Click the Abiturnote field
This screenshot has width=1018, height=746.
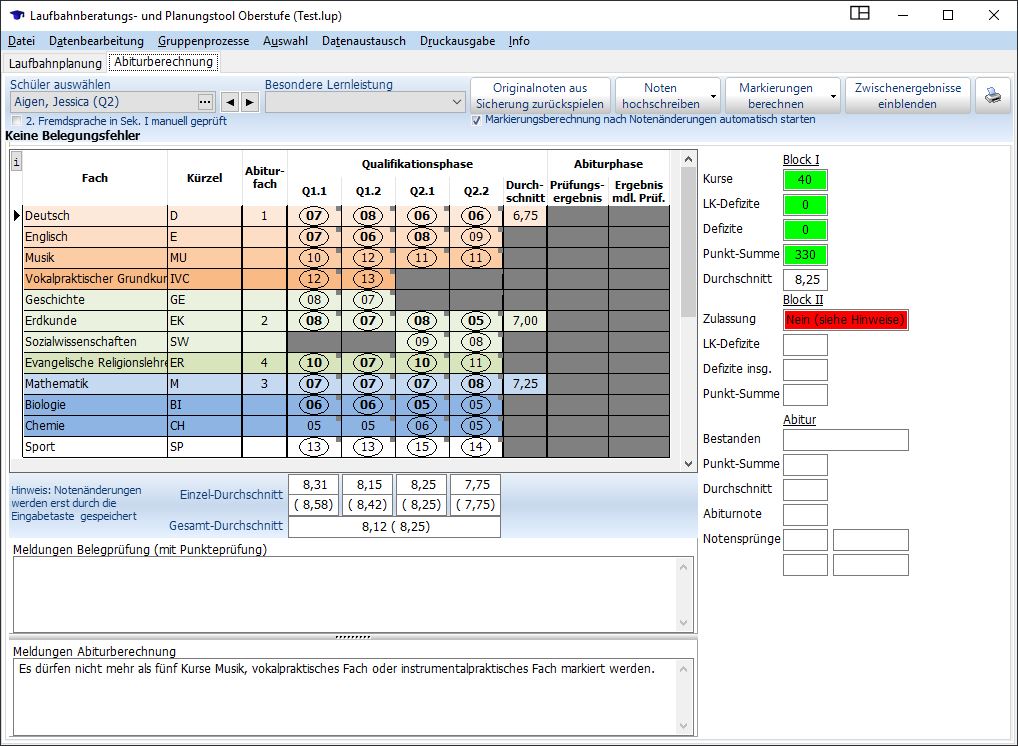click(x=805, y=514)
